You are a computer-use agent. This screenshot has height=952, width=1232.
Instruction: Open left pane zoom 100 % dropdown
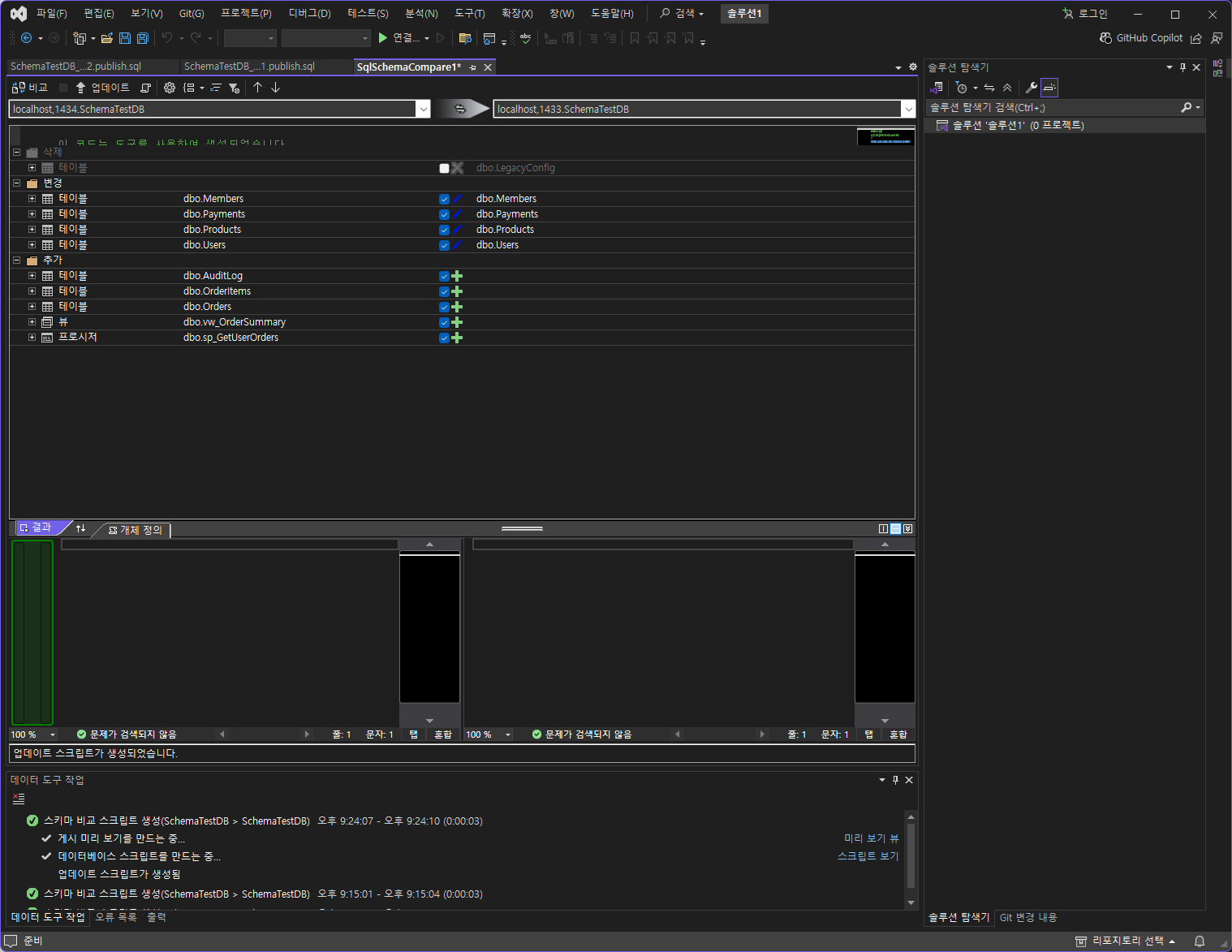tap(53, 734)
